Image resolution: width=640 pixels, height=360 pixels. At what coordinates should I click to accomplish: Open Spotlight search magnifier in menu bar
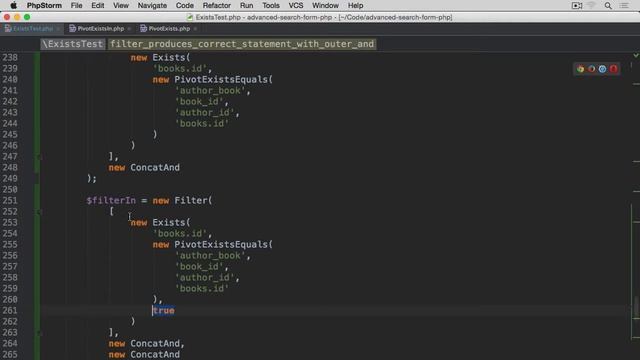tap(608, 6)
